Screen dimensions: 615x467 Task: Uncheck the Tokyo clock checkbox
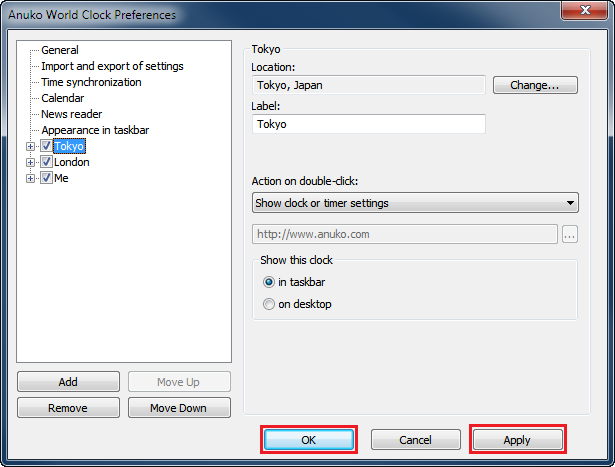(46, 146)
